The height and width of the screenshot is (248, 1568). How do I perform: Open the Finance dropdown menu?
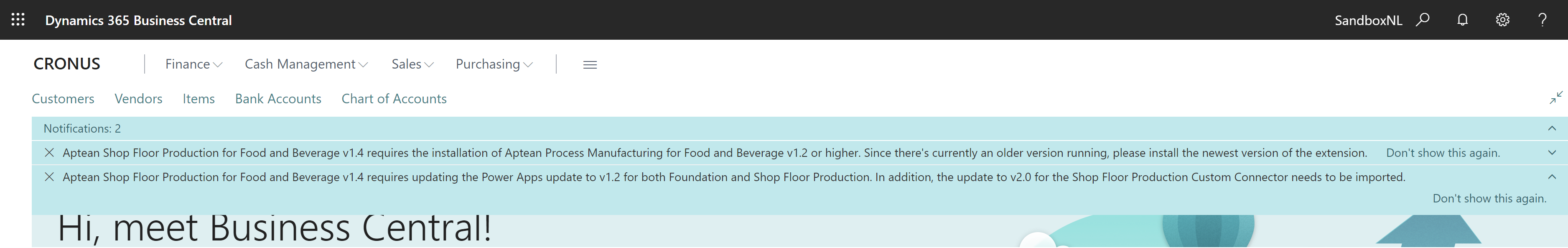[x=193, y=64]
